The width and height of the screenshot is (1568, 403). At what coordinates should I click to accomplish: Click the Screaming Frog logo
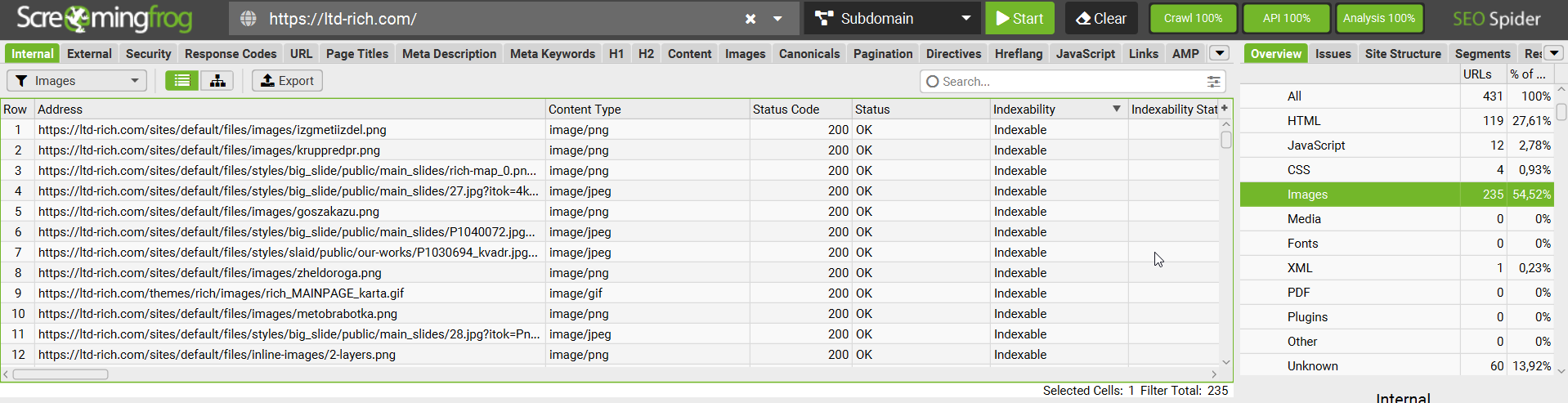click(105, 18)
